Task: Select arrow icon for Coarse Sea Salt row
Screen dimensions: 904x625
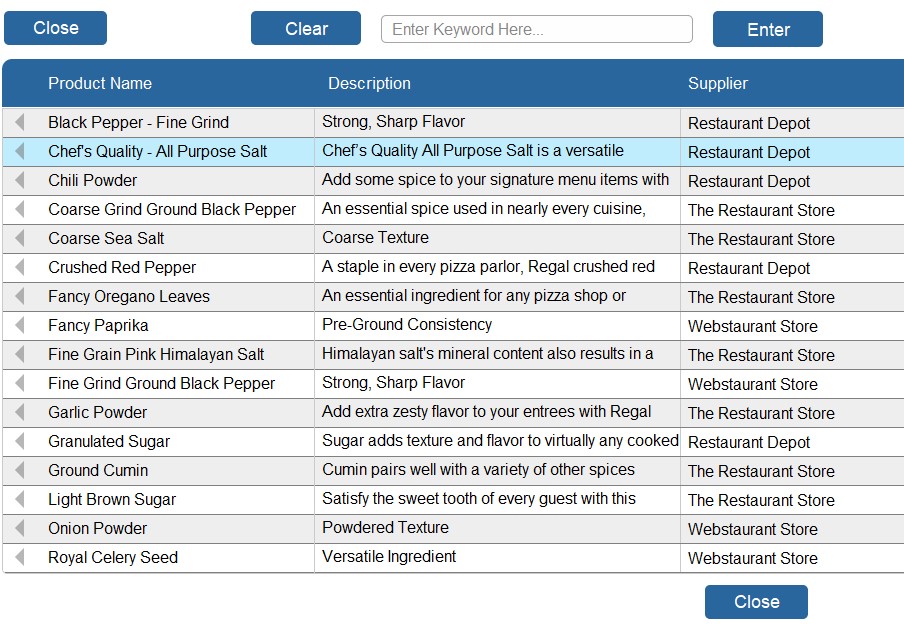Action: pyautogui.click(x=19, y=238)
